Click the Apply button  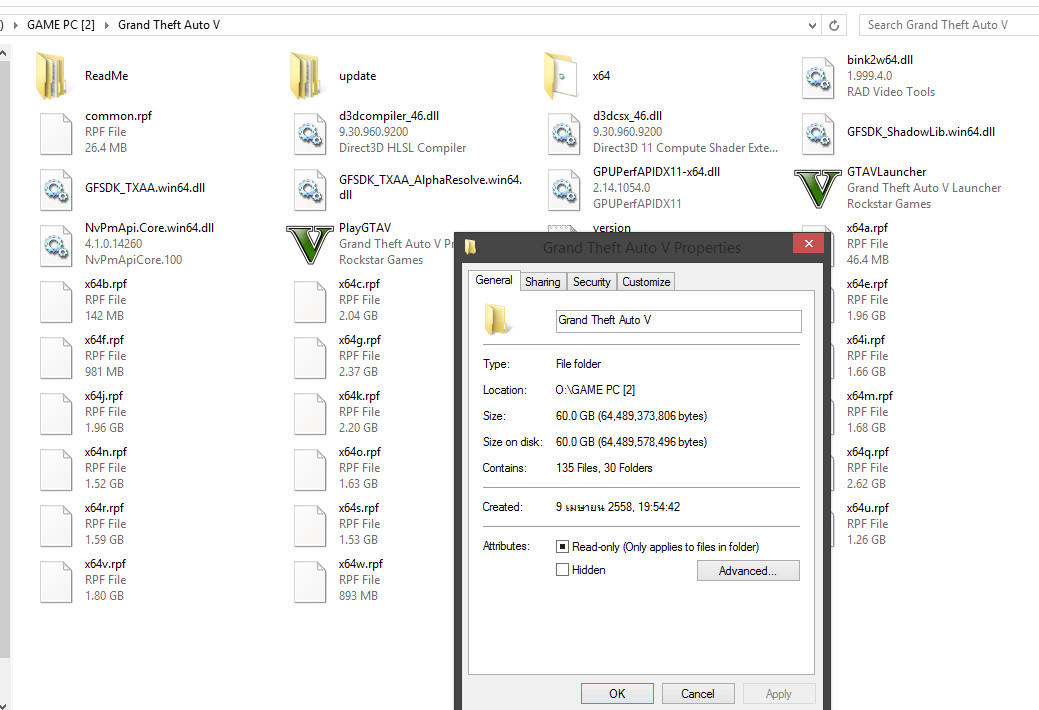pos(779,693)
